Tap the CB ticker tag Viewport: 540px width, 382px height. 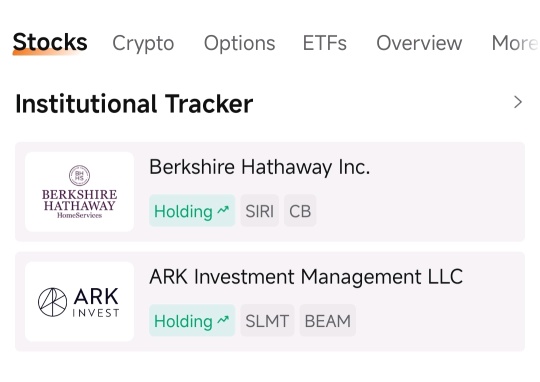coord(300,211)
